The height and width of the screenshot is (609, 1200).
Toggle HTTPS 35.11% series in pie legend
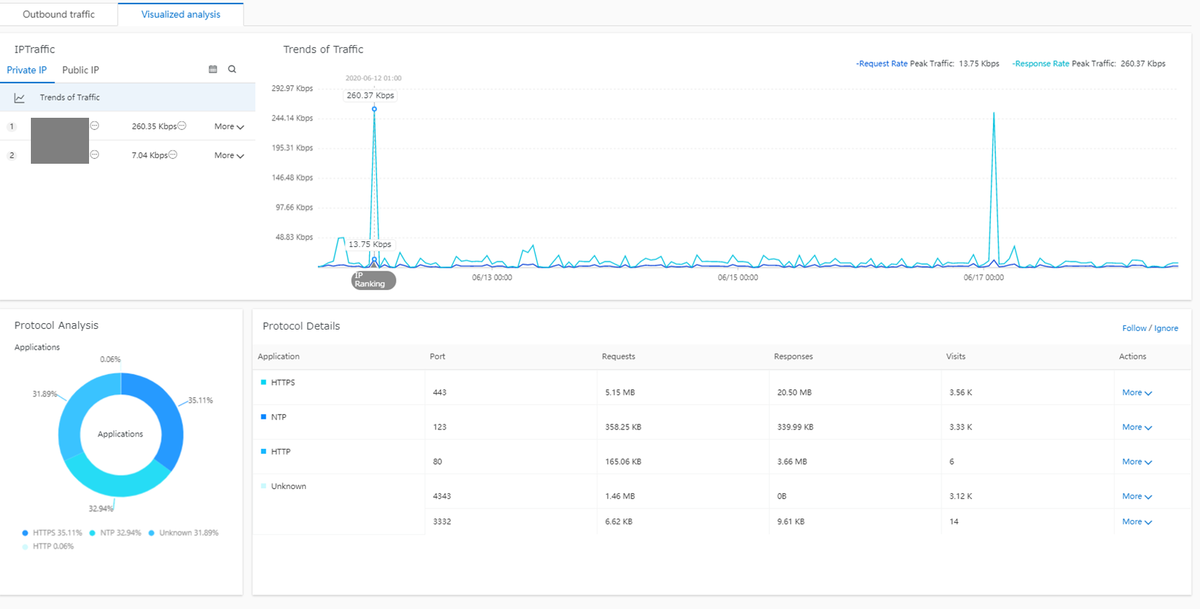[54, 533]
